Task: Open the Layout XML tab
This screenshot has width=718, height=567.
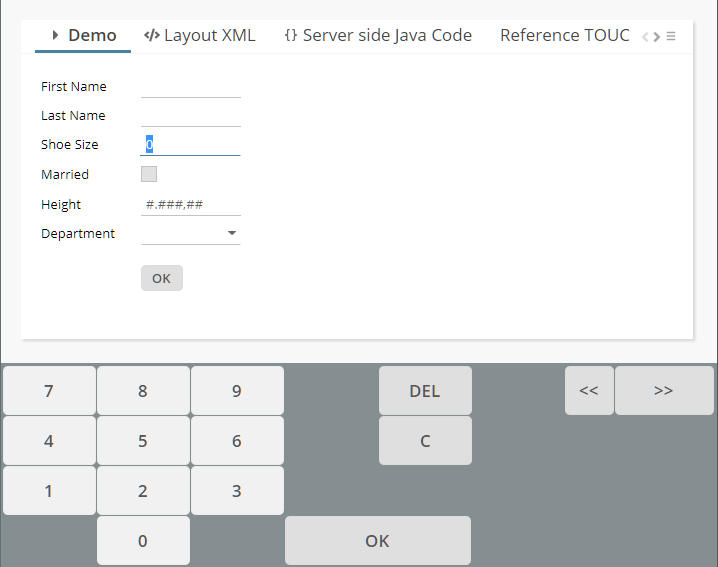Action: pyautogui.click(x=200, y=36)
